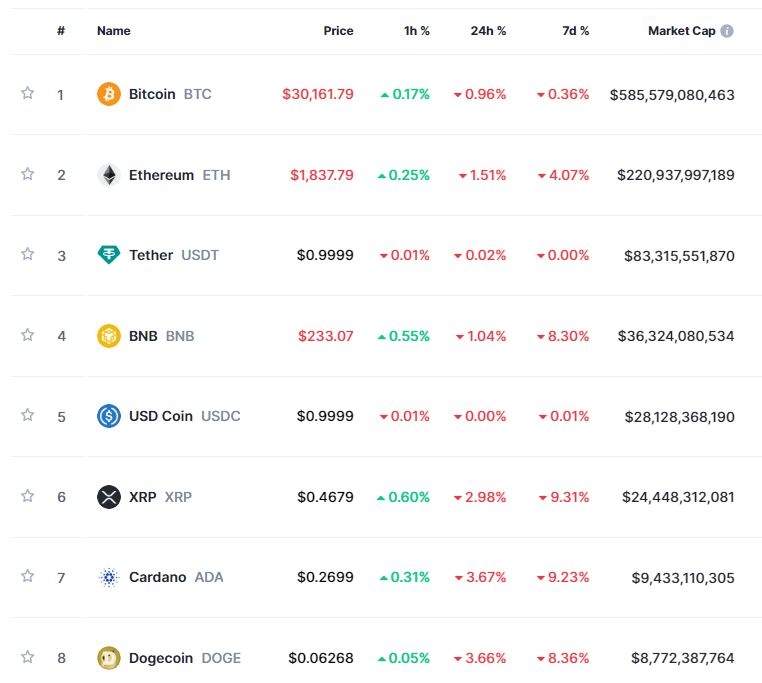Sort by the 24h % column
This screenshot has height=683, width=762.
pyautogui.click(x=488, y=31)
